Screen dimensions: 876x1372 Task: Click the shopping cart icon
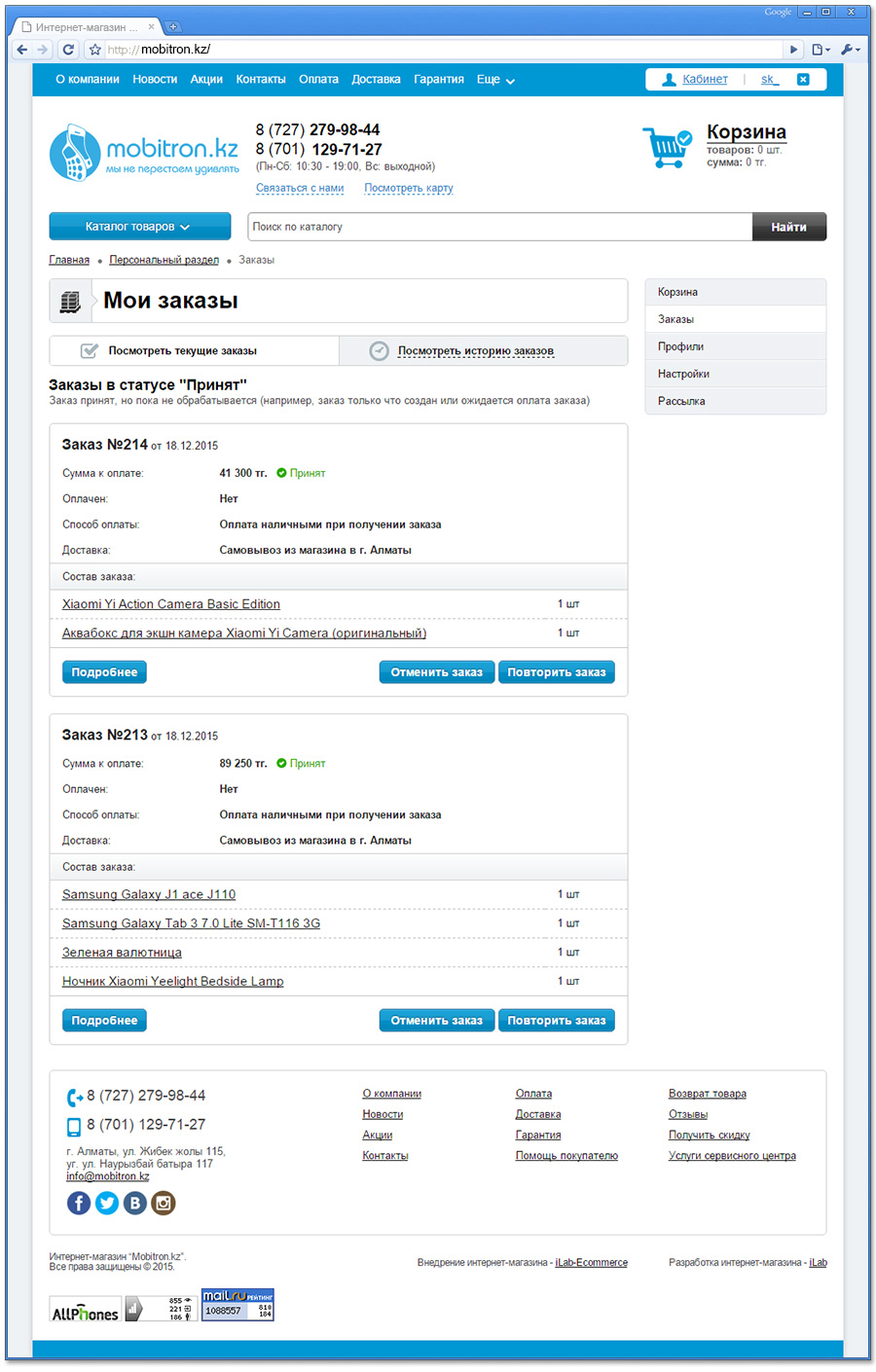tap(667, 147)
